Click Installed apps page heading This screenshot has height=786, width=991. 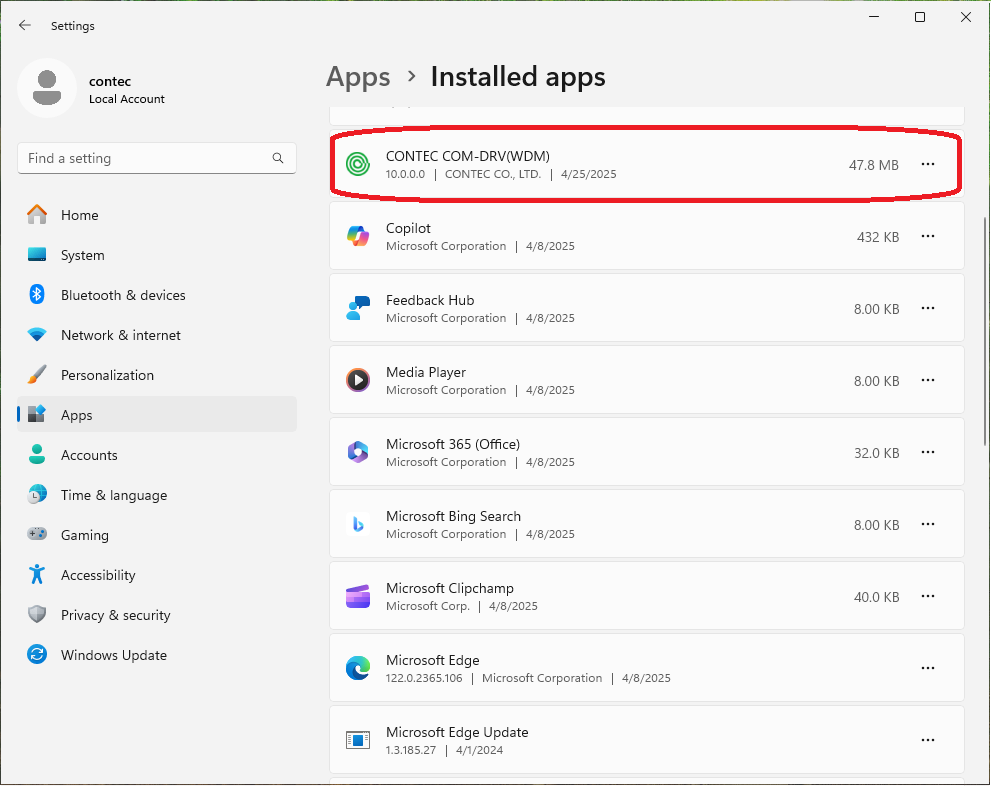[x=518, y=77]
